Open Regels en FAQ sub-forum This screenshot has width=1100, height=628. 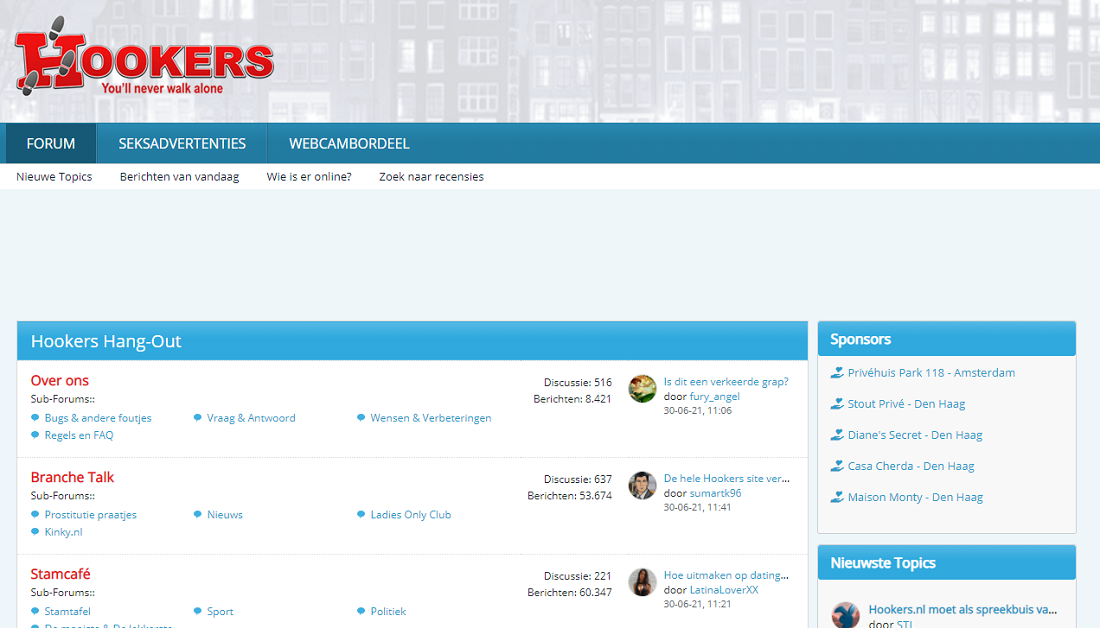(79, 435)
